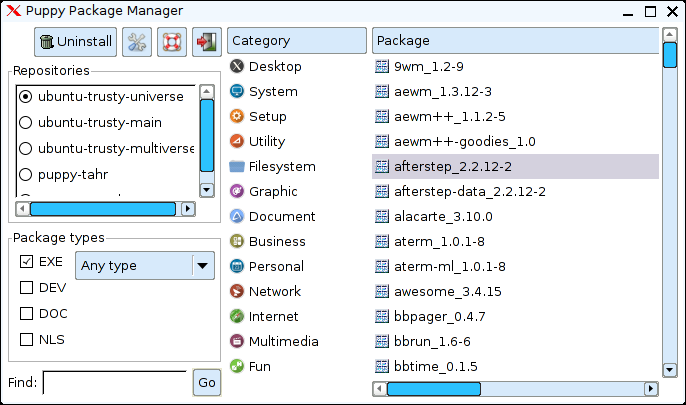Image resolution: width=686 pixels, height=405 pixels.
Task: Select package aewm++-goodies_1.0
Action: coord(515,141)
